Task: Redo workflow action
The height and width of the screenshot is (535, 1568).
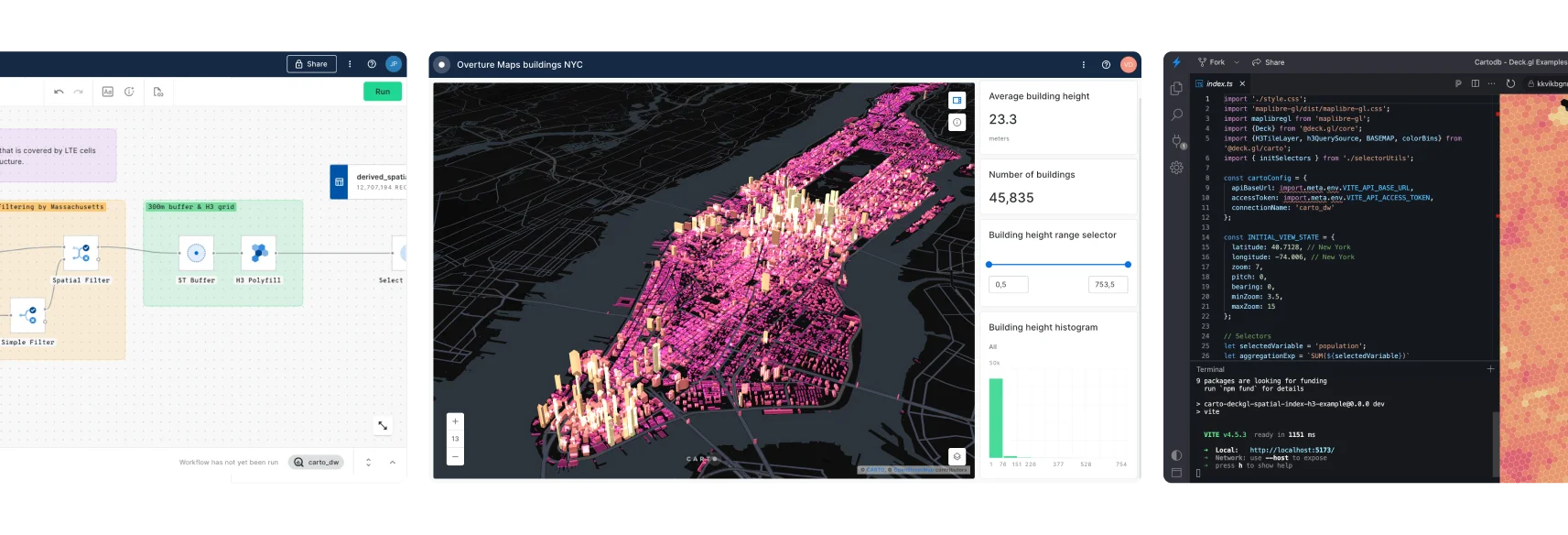Action: coord(79,92)
